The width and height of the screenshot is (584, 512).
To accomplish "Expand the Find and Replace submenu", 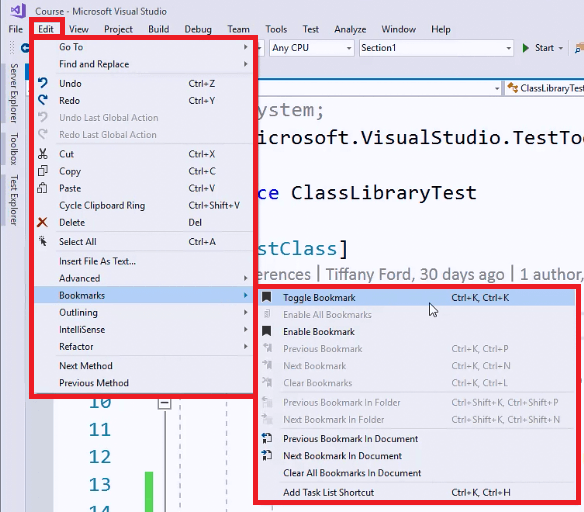I will coord(143,64).
